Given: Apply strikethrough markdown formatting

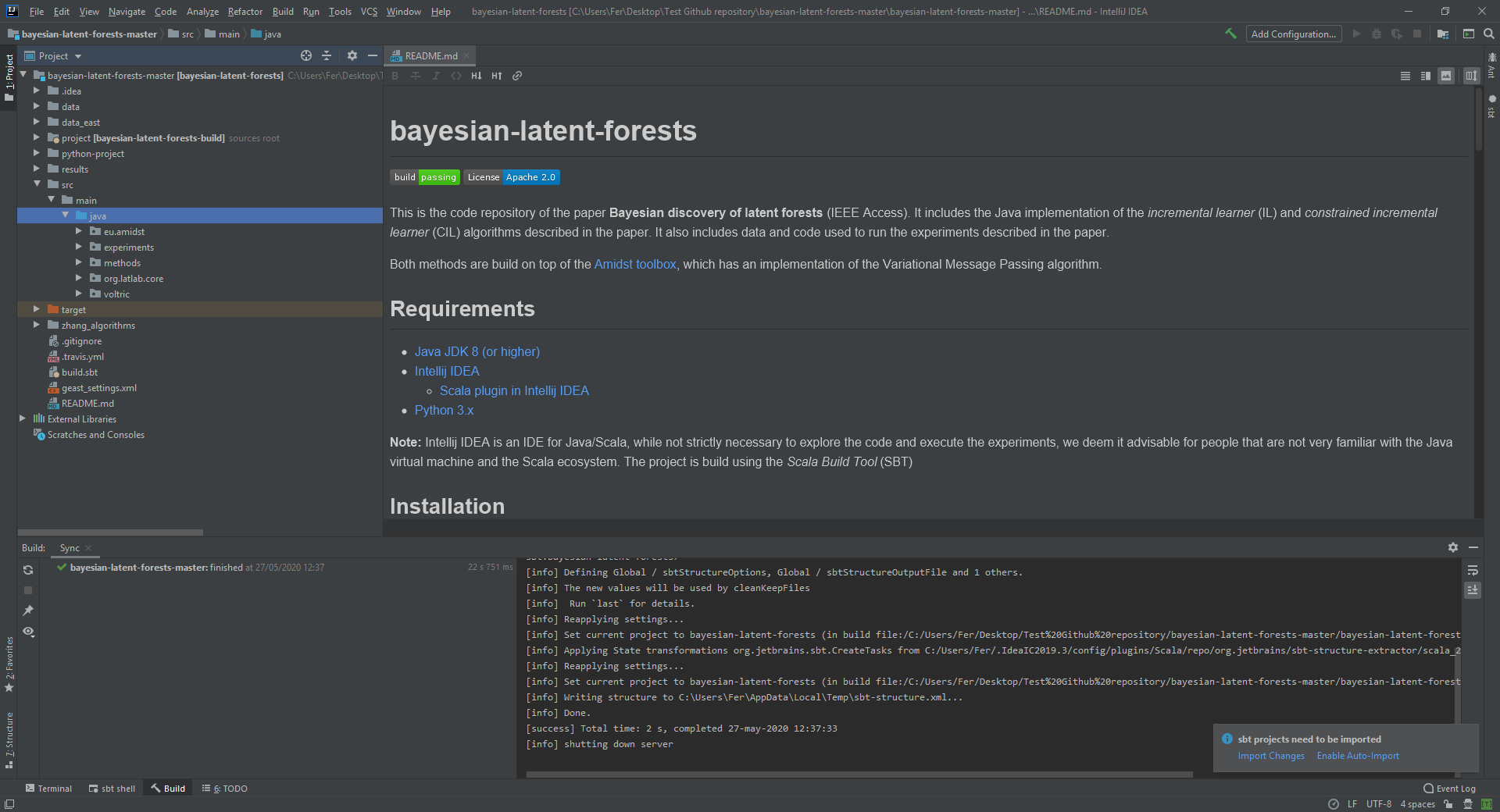Looking at the screenshot, I should (416, 76).
